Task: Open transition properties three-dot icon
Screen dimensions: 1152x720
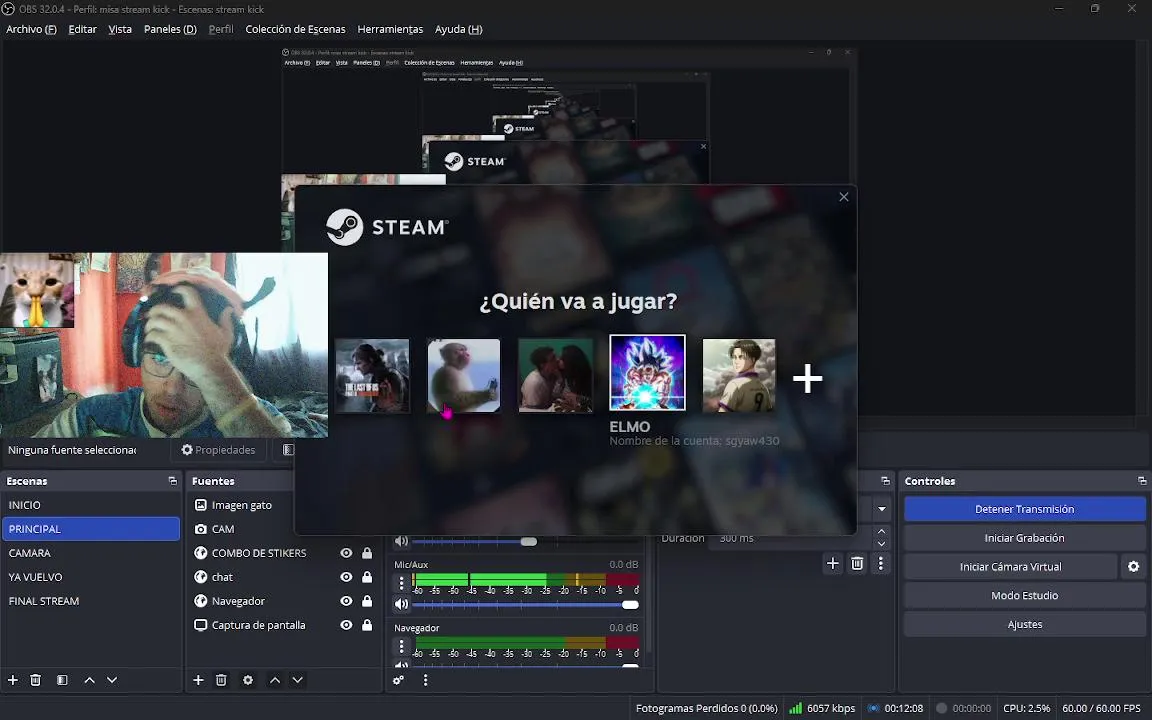Action: click(x=881, y=564)
